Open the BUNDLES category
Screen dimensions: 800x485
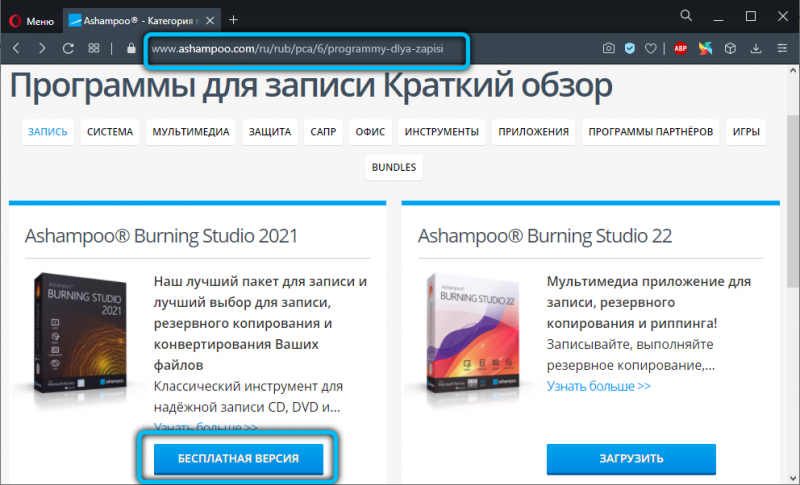tap(394, 167)
